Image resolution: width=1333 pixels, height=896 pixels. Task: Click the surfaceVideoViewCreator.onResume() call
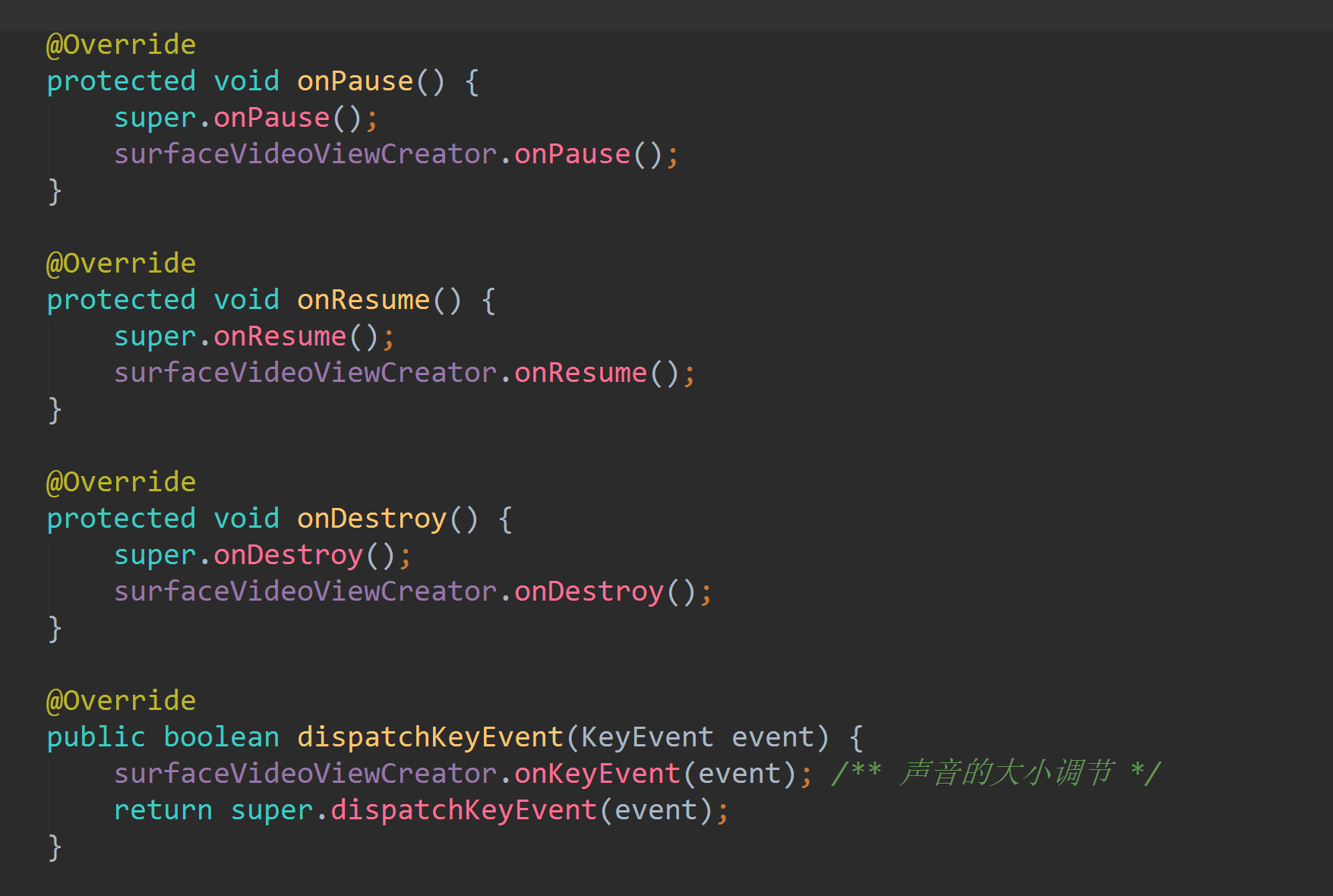pyautogui.click(x=404, y=373)
